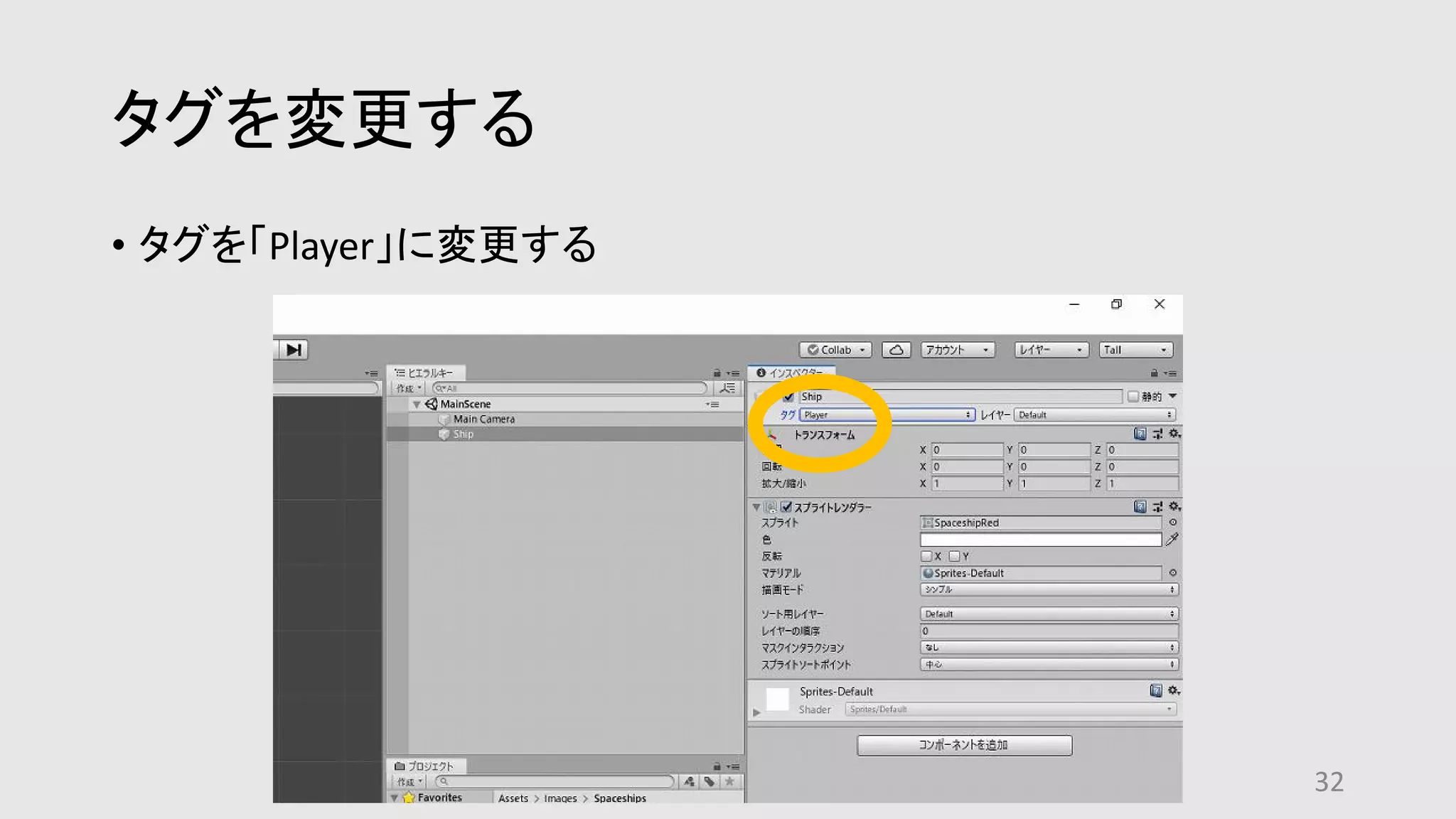
Task: Open the スプライトソートポイント dropdown
Action: point(1049,664)
